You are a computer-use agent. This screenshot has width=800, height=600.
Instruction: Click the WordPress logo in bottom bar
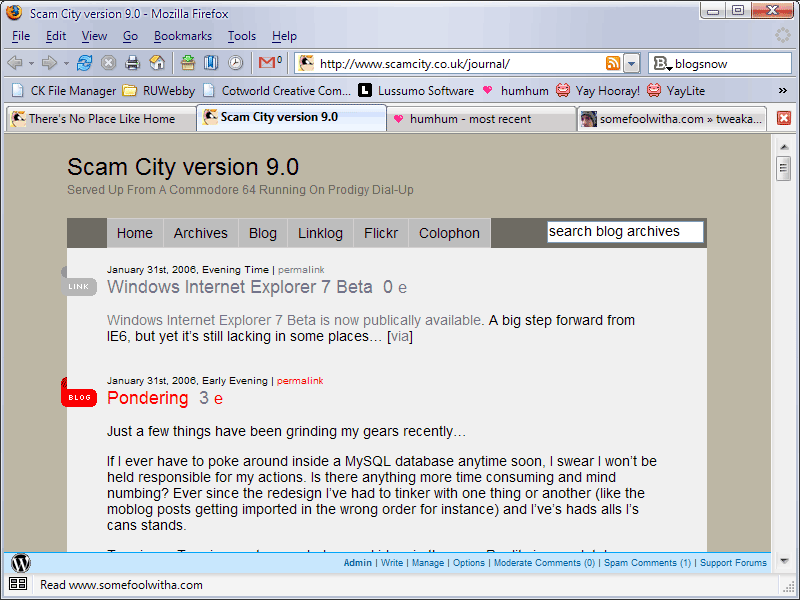tap(21, 563)
